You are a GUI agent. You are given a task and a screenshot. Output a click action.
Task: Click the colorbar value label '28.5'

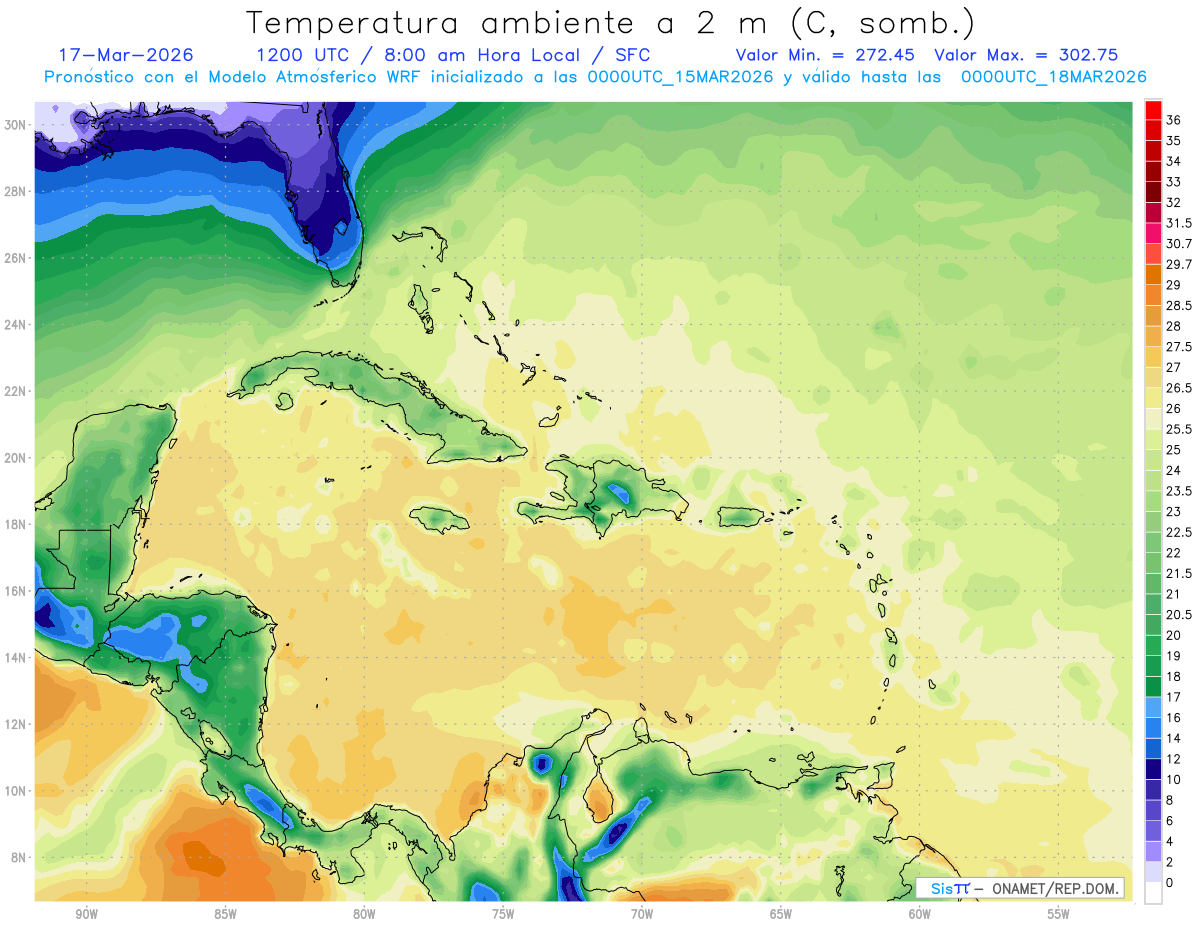point(1179,306)
